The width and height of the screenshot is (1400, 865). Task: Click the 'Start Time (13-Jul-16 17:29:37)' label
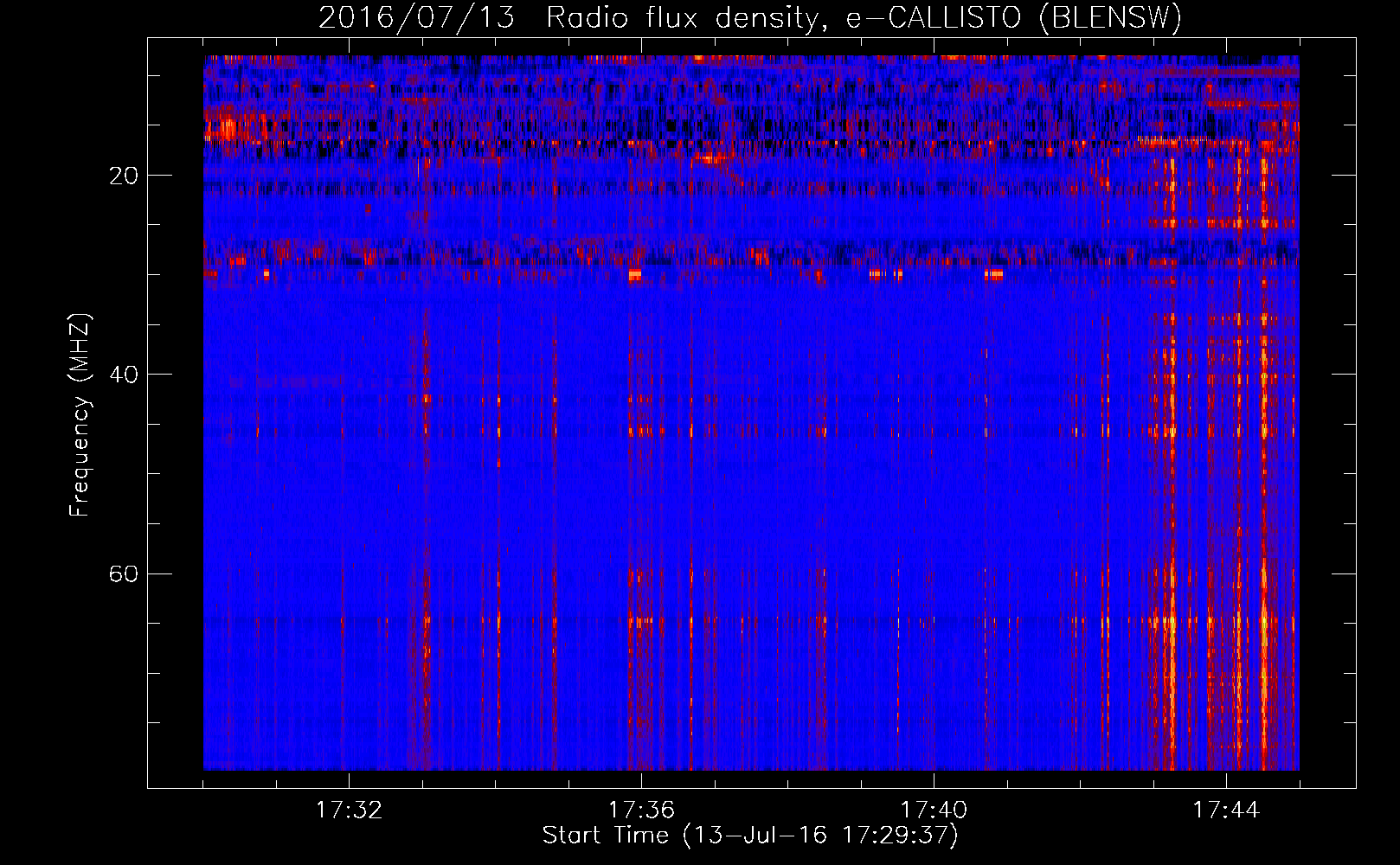(x=750, y=836)
